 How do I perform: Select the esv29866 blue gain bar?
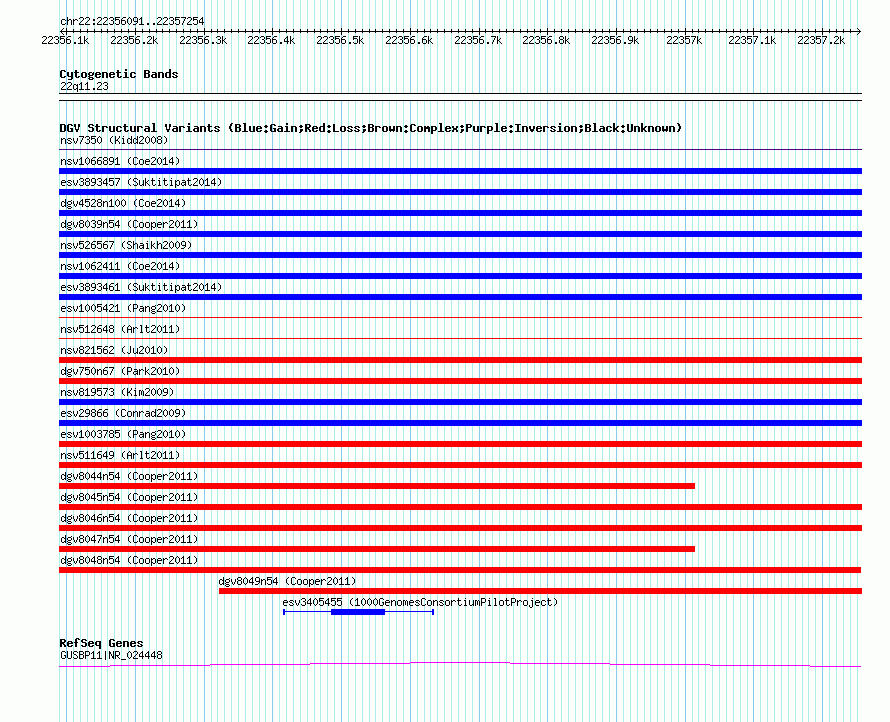[460, 423]
